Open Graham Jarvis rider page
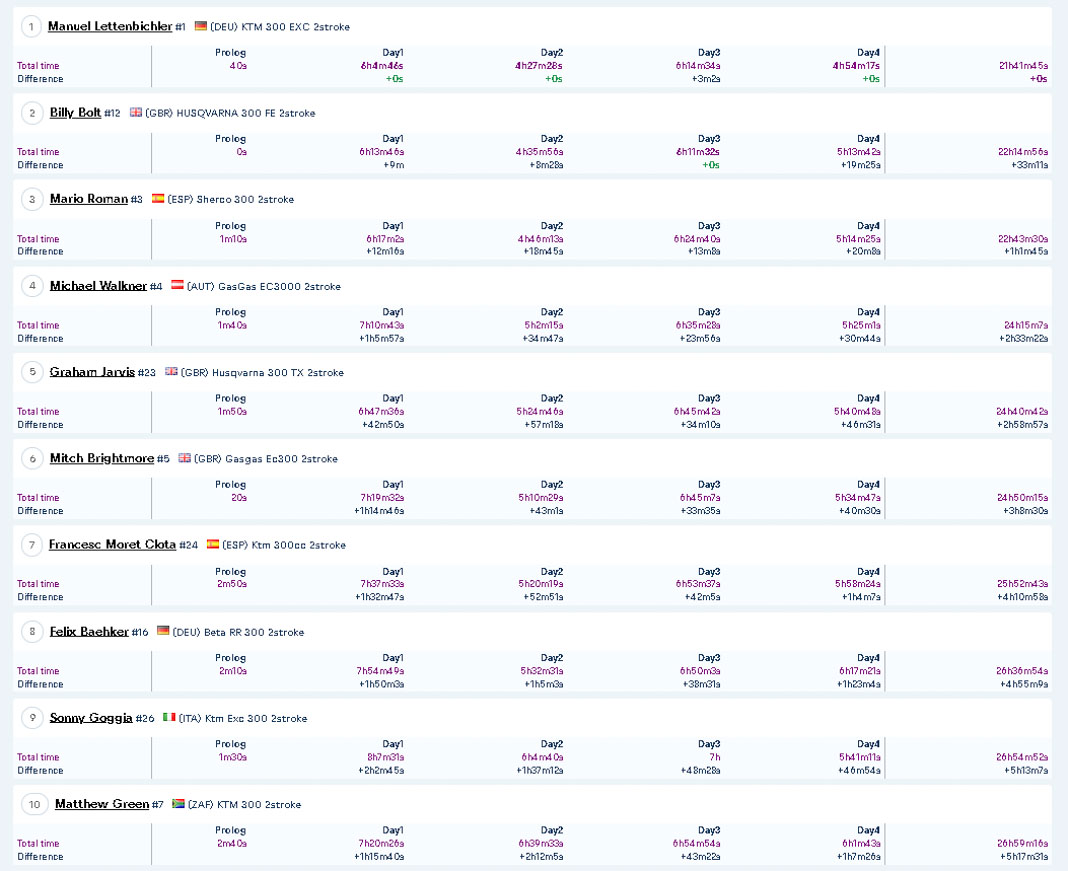Screen dimensions: 1068x871 (92, 372)
